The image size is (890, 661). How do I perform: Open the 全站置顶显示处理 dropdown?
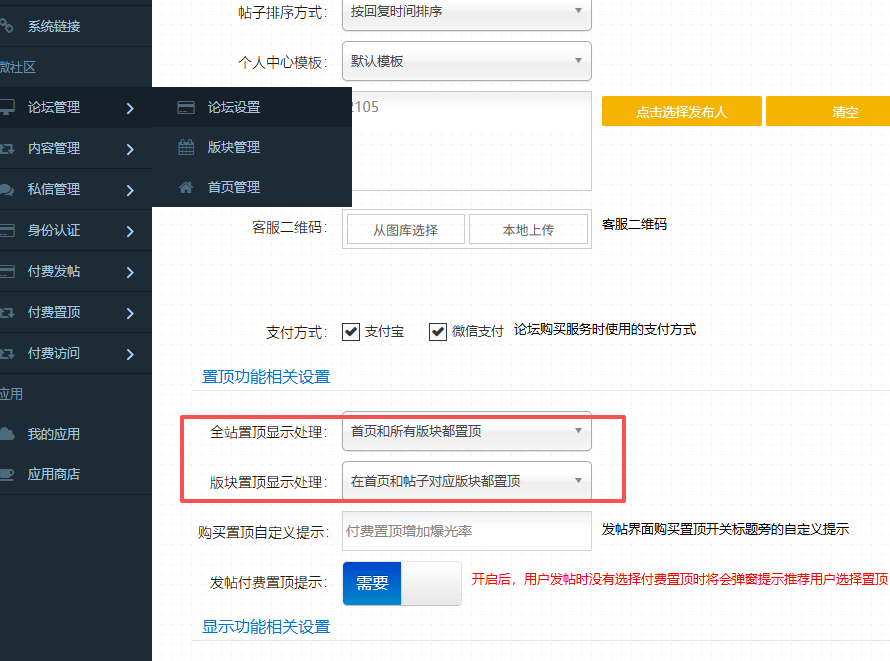[x=466, y=431]
